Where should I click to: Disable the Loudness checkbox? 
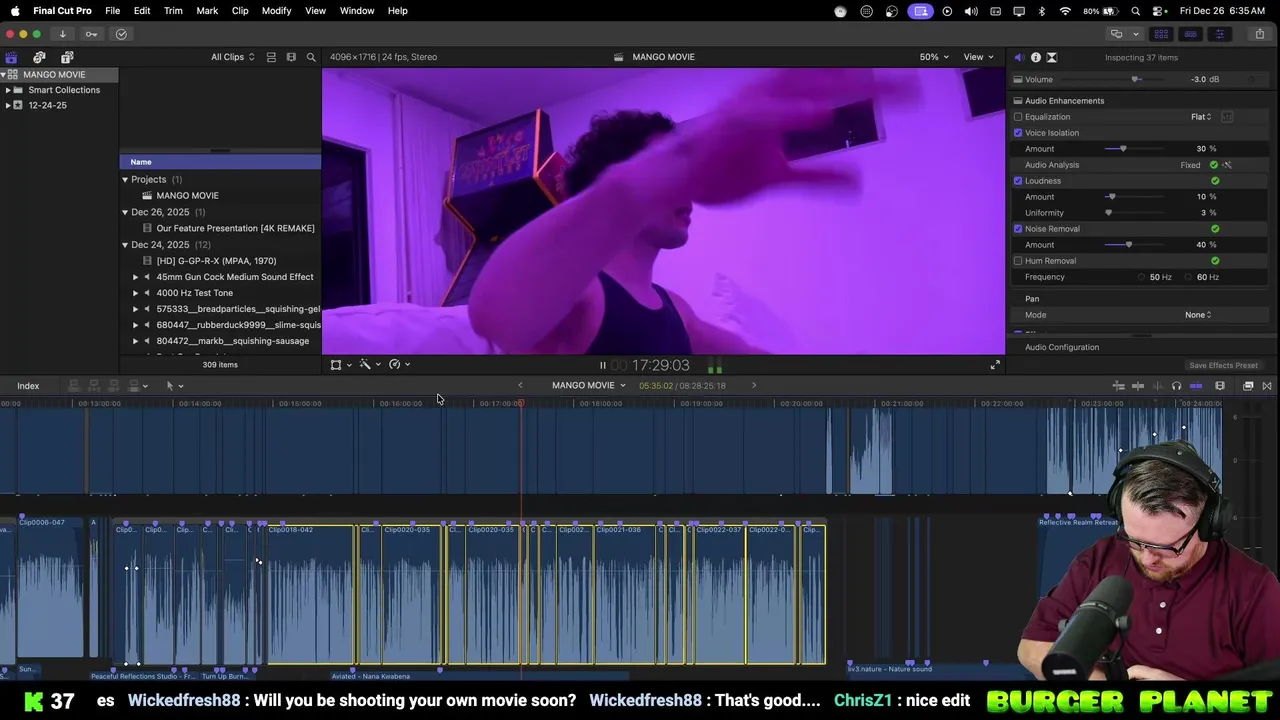(x=1018, y=181)
